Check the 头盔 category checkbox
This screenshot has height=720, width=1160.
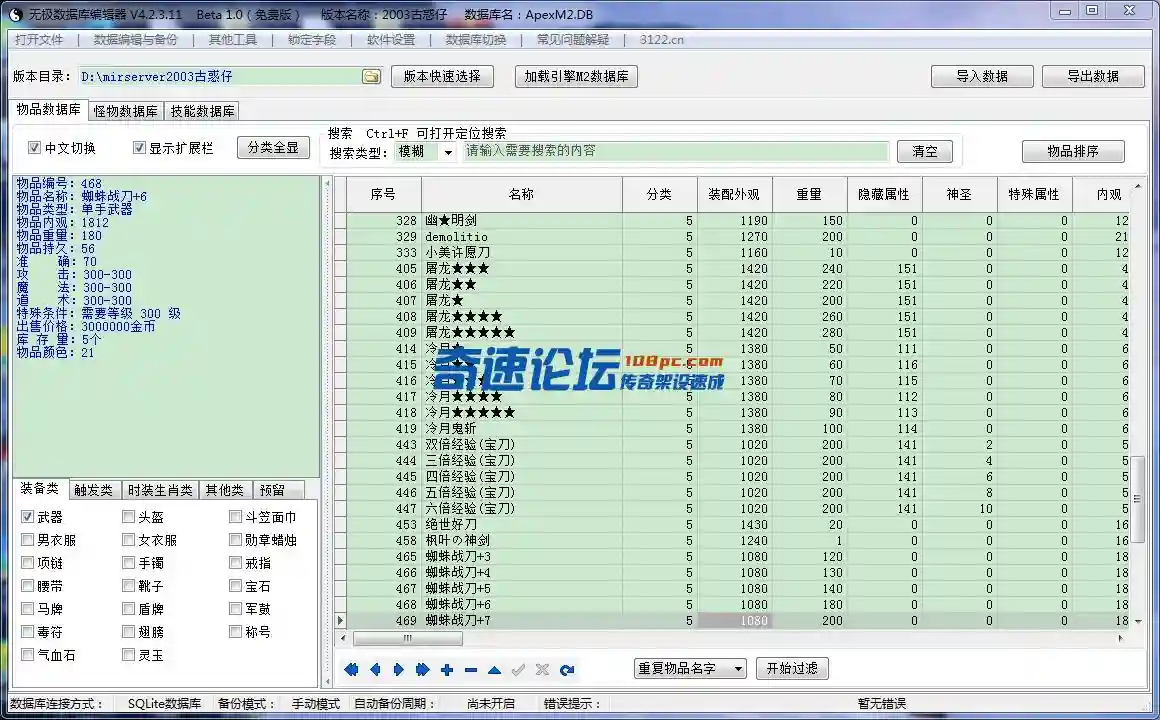128,517
